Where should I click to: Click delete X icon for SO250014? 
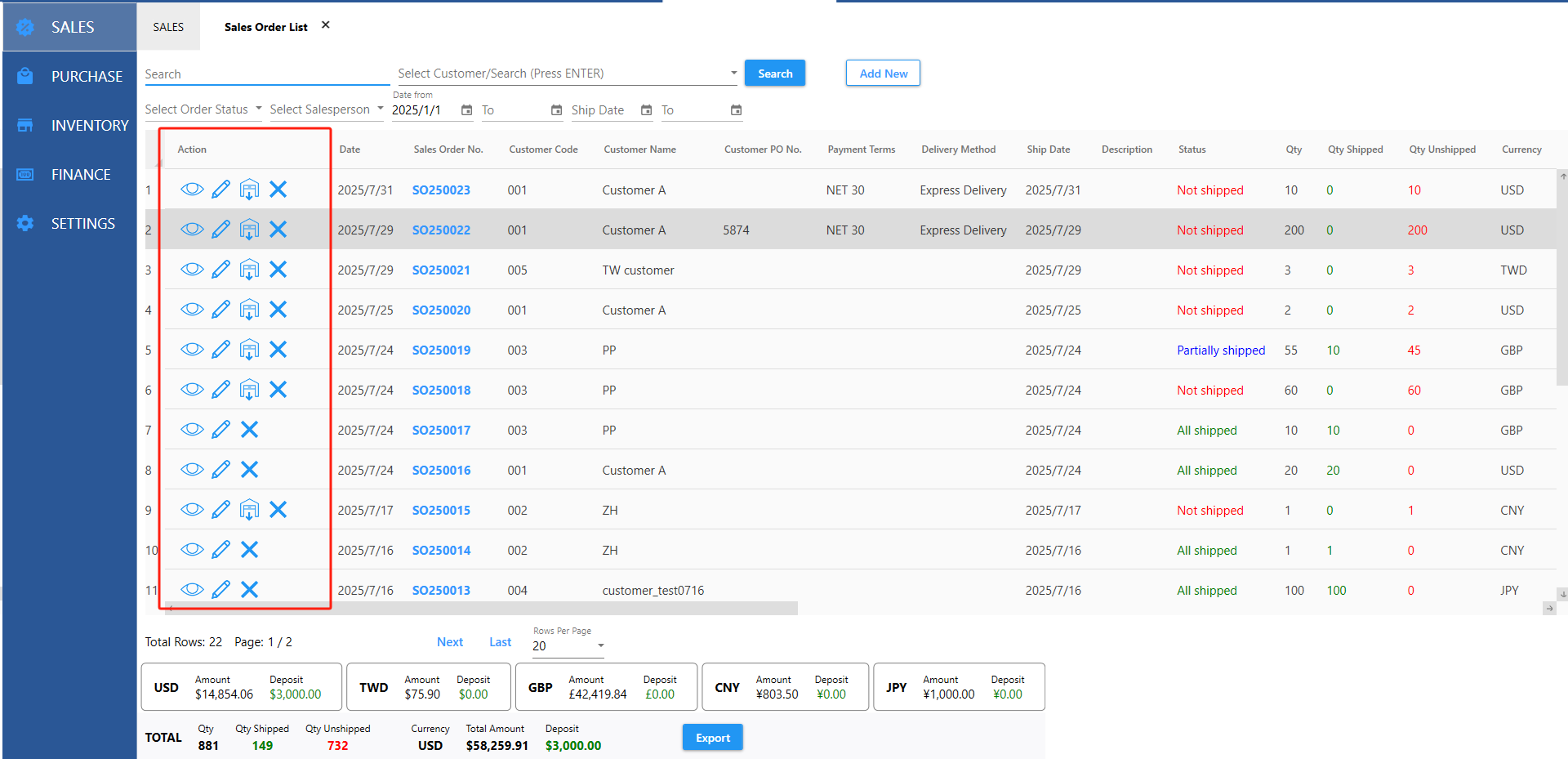(x=249, y=550)
